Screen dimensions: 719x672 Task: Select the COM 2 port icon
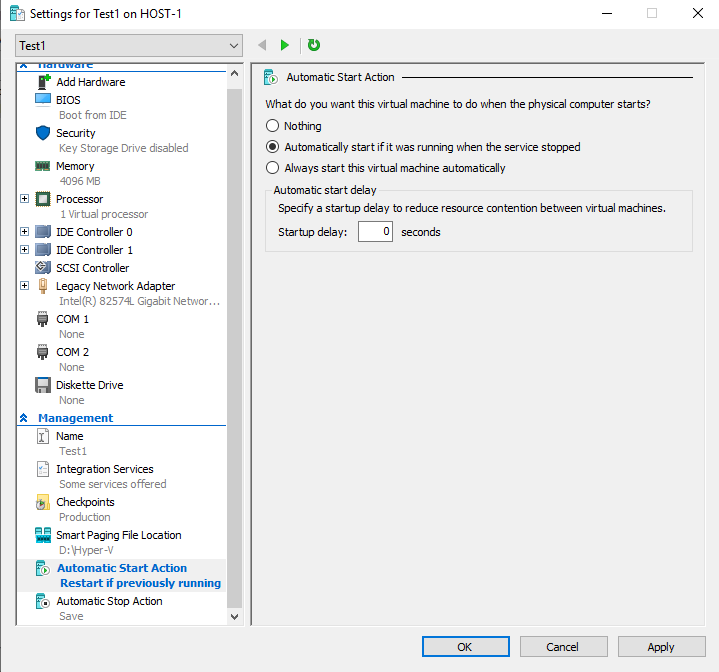point(43,352)
